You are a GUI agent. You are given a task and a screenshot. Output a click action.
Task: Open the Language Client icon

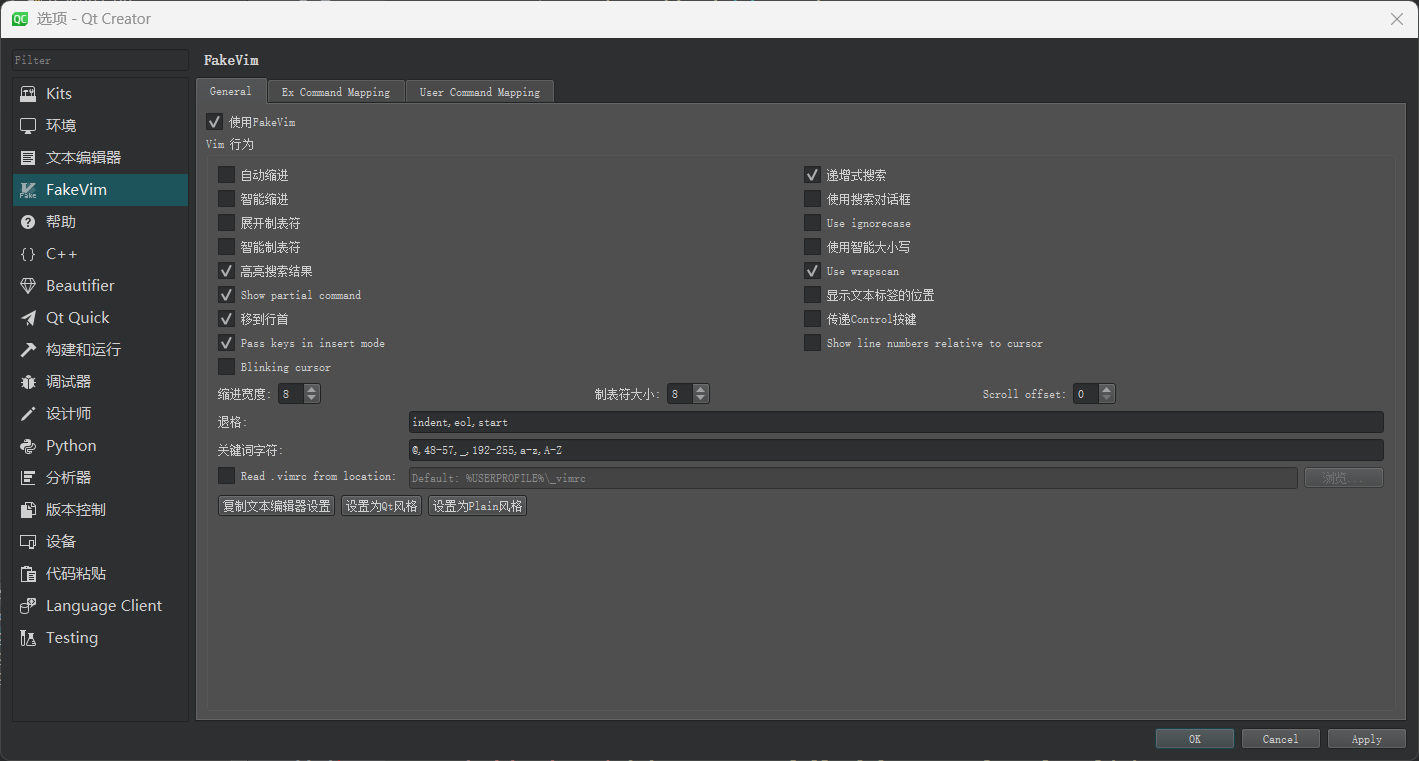point(28,606)
